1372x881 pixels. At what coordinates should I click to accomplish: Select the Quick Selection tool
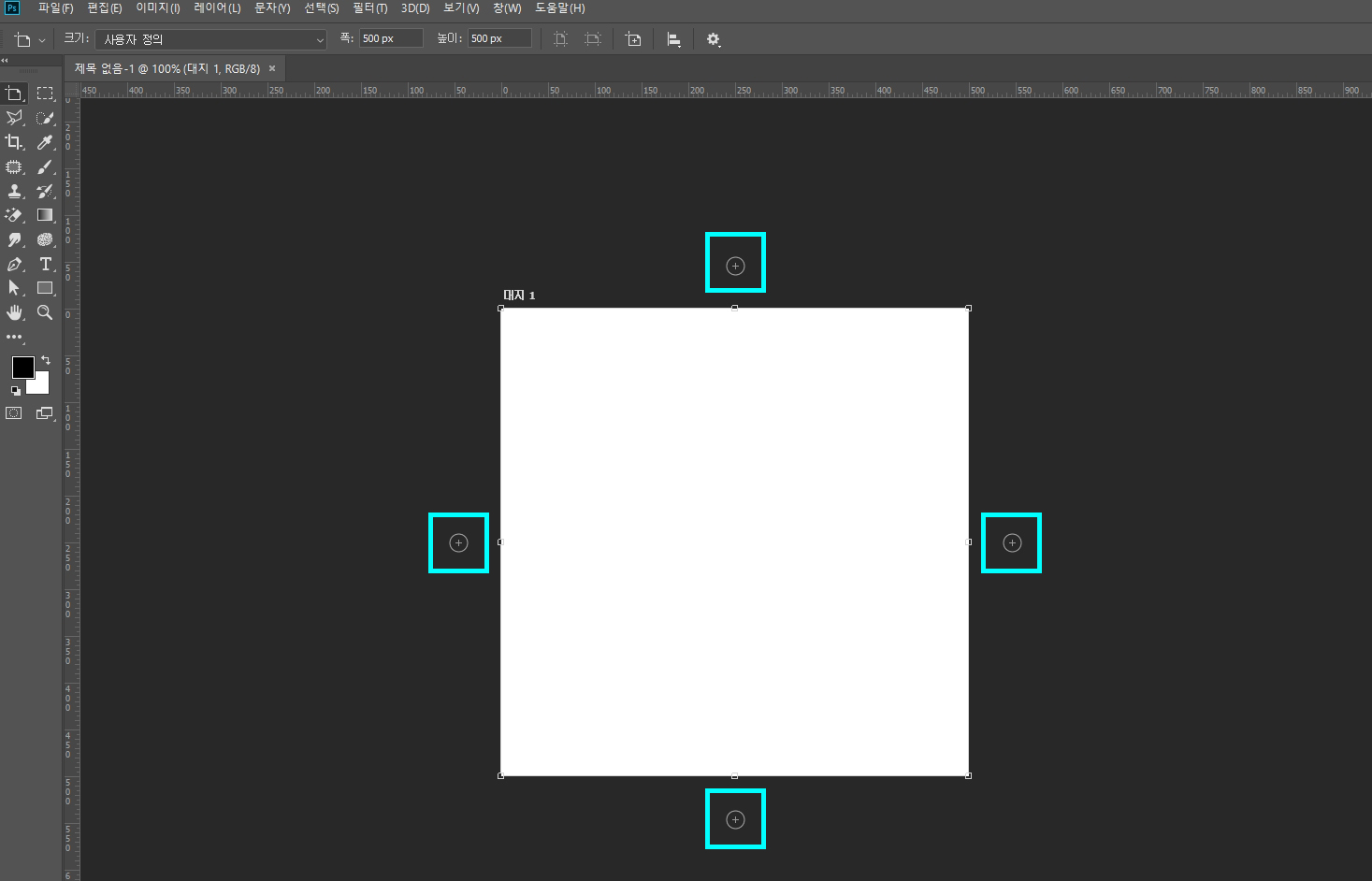pos(45,118)
